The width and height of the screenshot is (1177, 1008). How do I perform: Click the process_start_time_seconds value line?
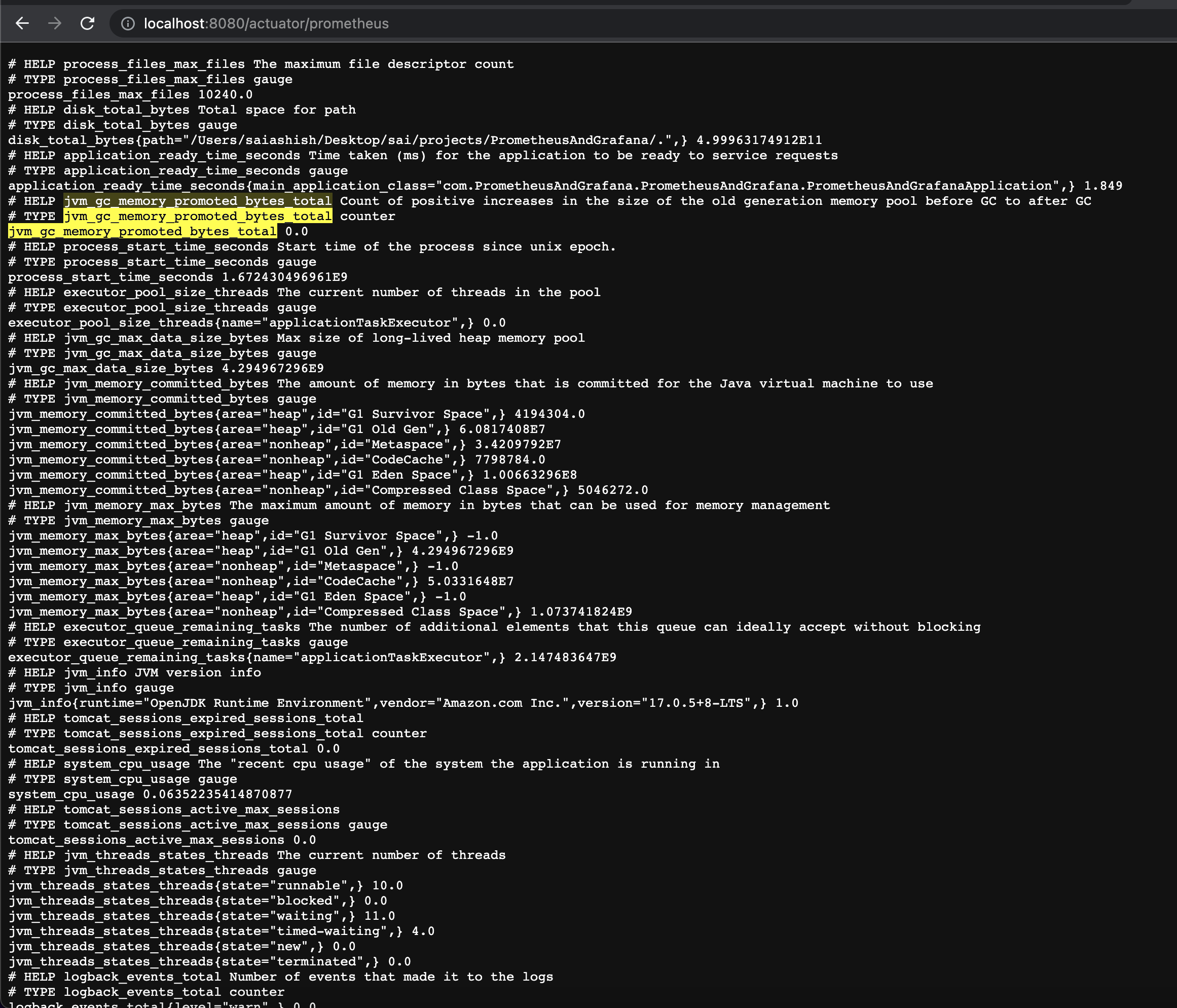177,277
